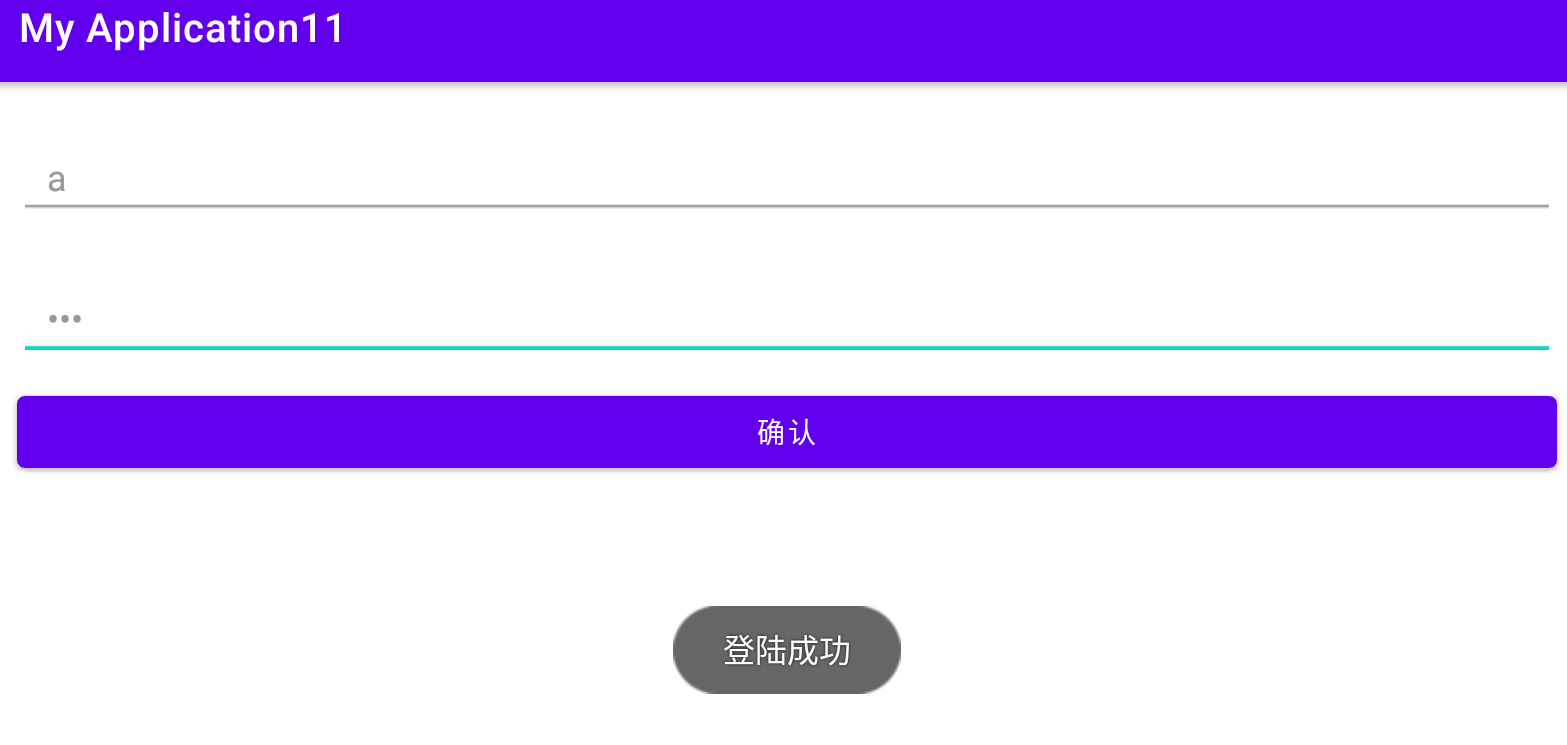Place cursor after the three password dots
The image size is (1567, 745).
click(84, 320)
